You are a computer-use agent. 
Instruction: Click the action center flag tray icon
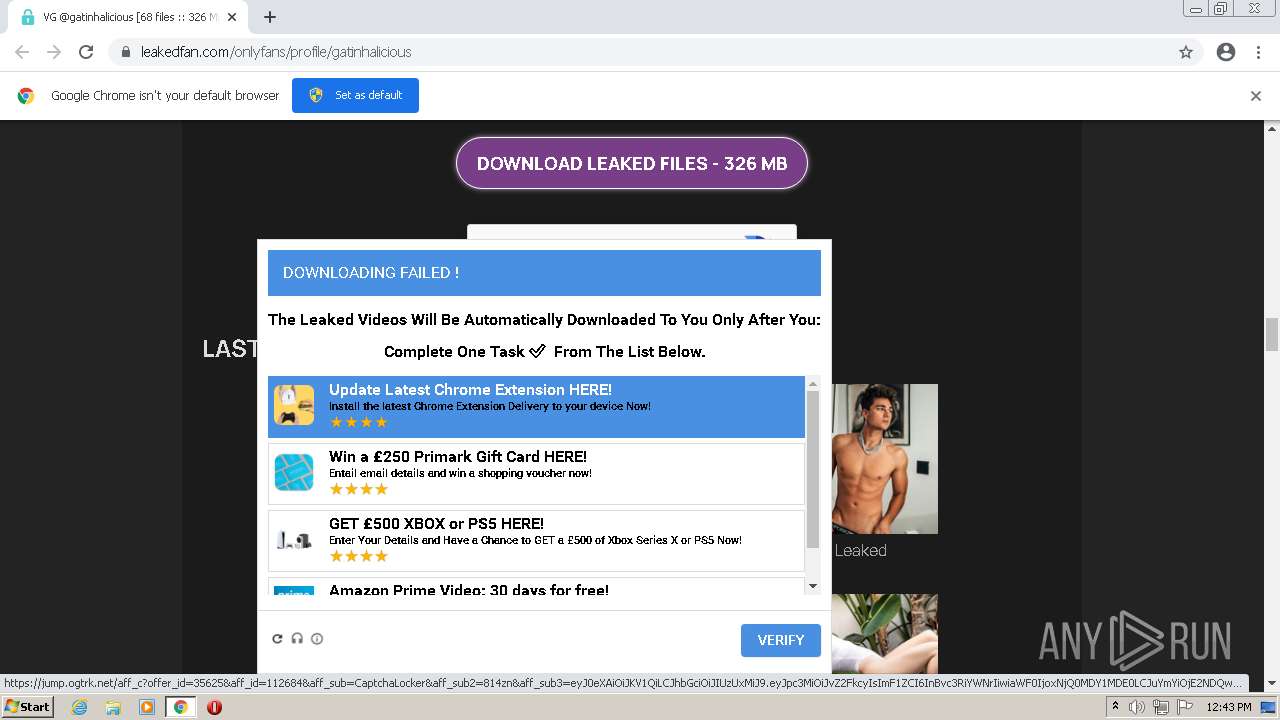coord(1184,707)
